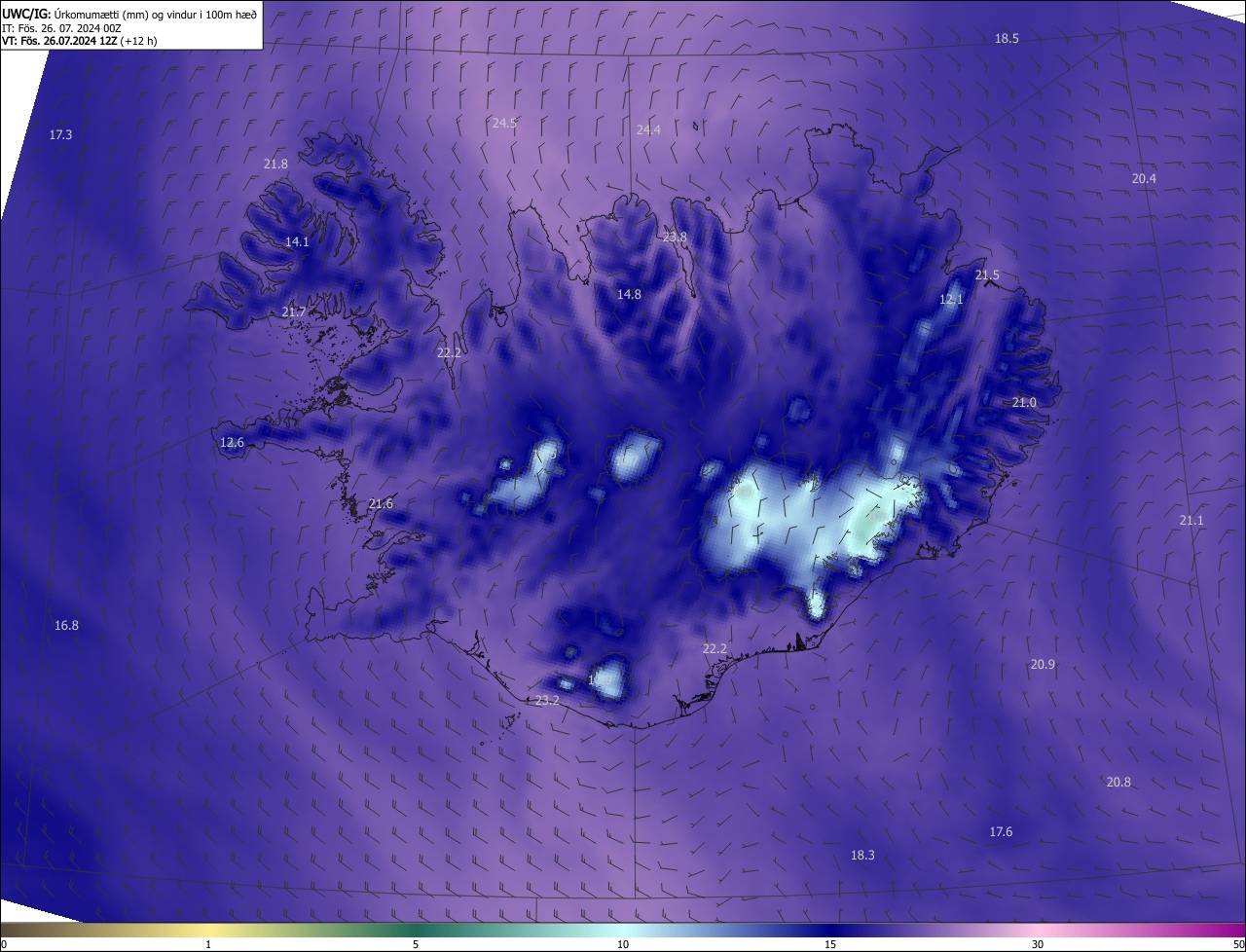This screenshot has width=1246, height=952.
Task: Click the 20.9 value label
Action: (x=1043, y=664)
